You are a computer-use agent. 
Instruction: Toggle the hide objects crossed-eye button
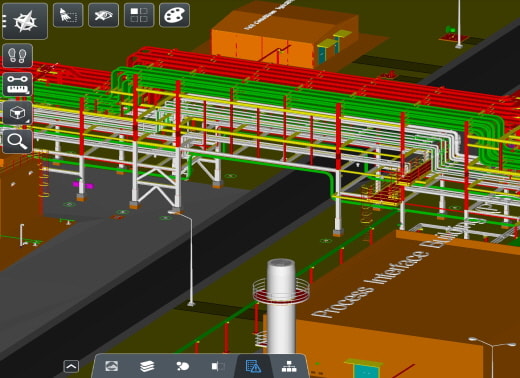(103, 15)
